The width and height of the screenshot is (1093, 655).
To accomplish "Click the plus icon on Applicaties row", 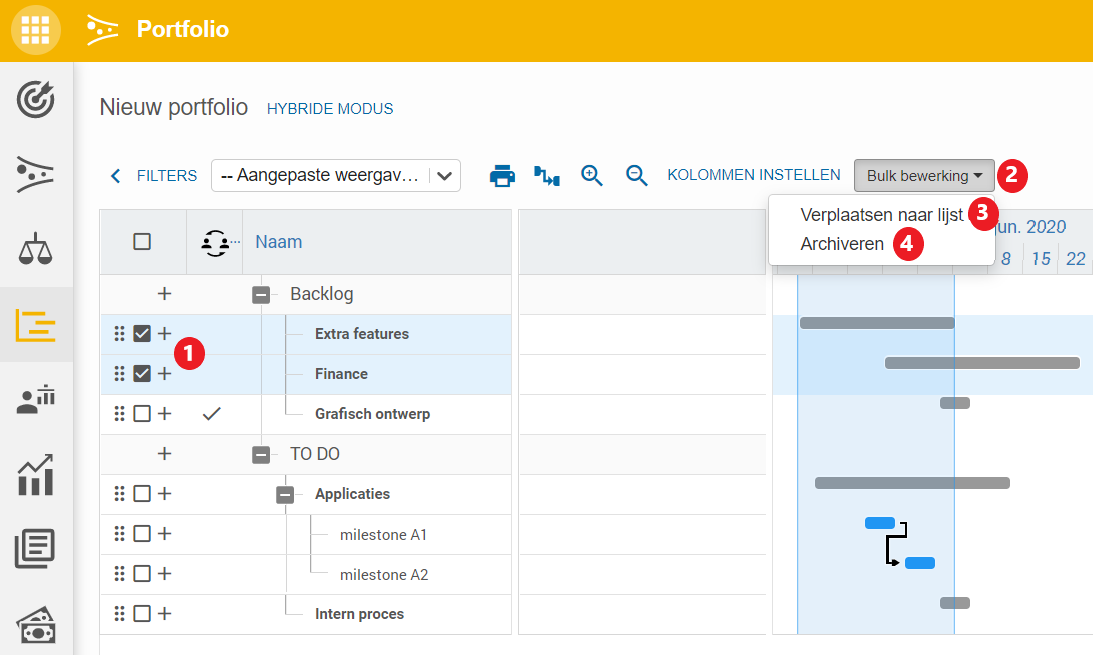I will tap(165, 494).
